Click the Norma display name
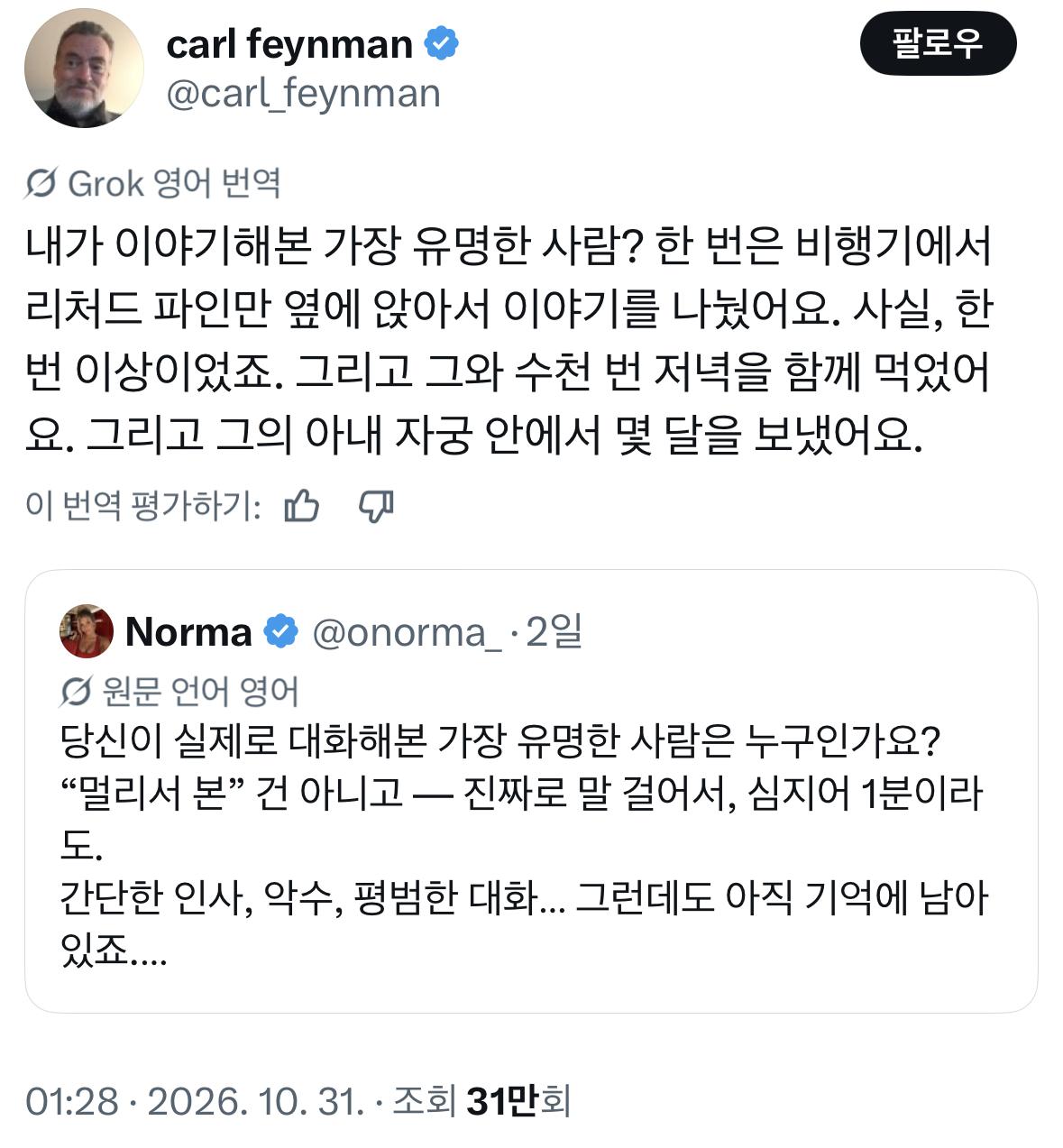Screen dimensions: 1063x1148 click(x=188, y=631)
